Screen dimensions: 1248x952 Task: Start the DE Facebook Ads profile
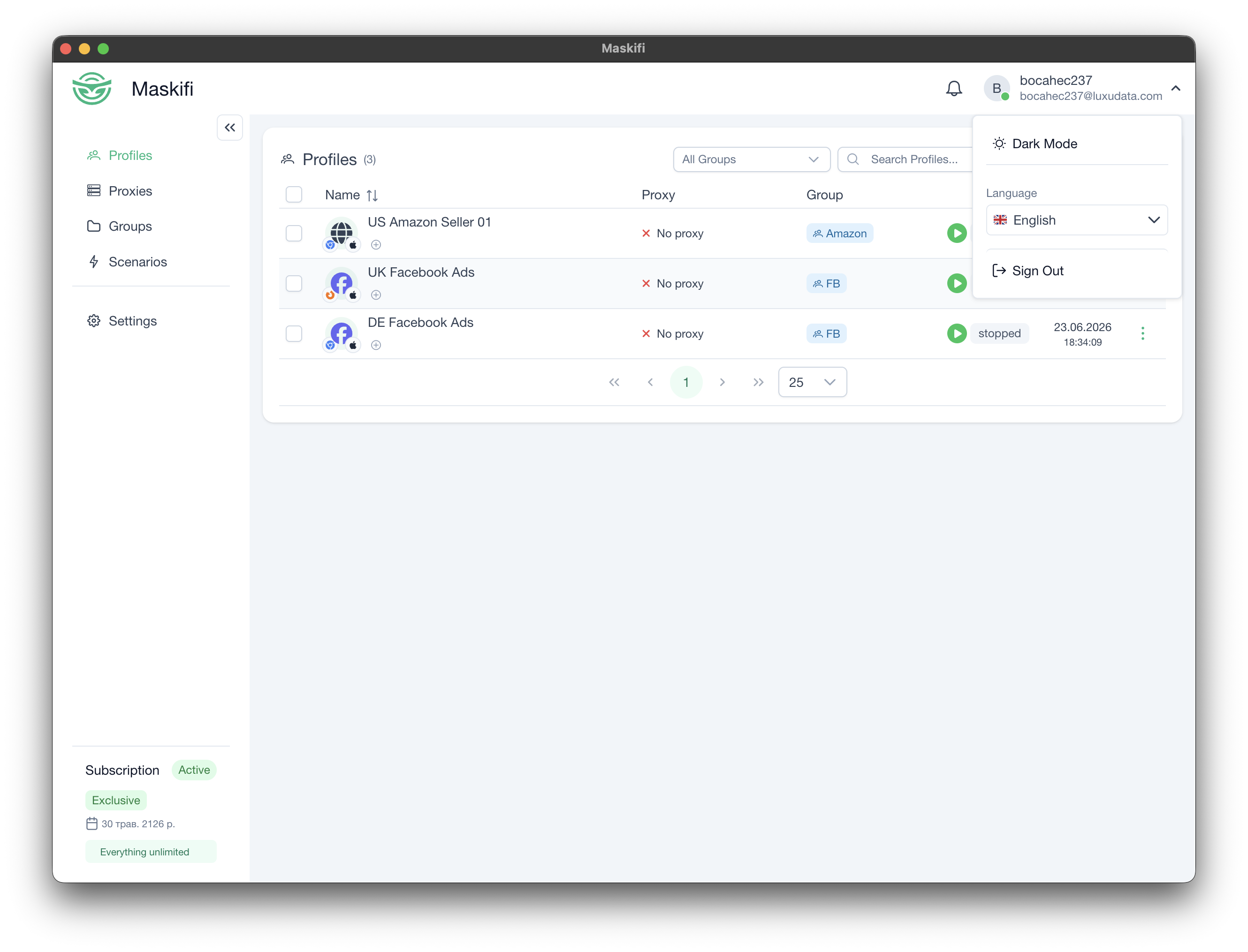tap(956, 333)
